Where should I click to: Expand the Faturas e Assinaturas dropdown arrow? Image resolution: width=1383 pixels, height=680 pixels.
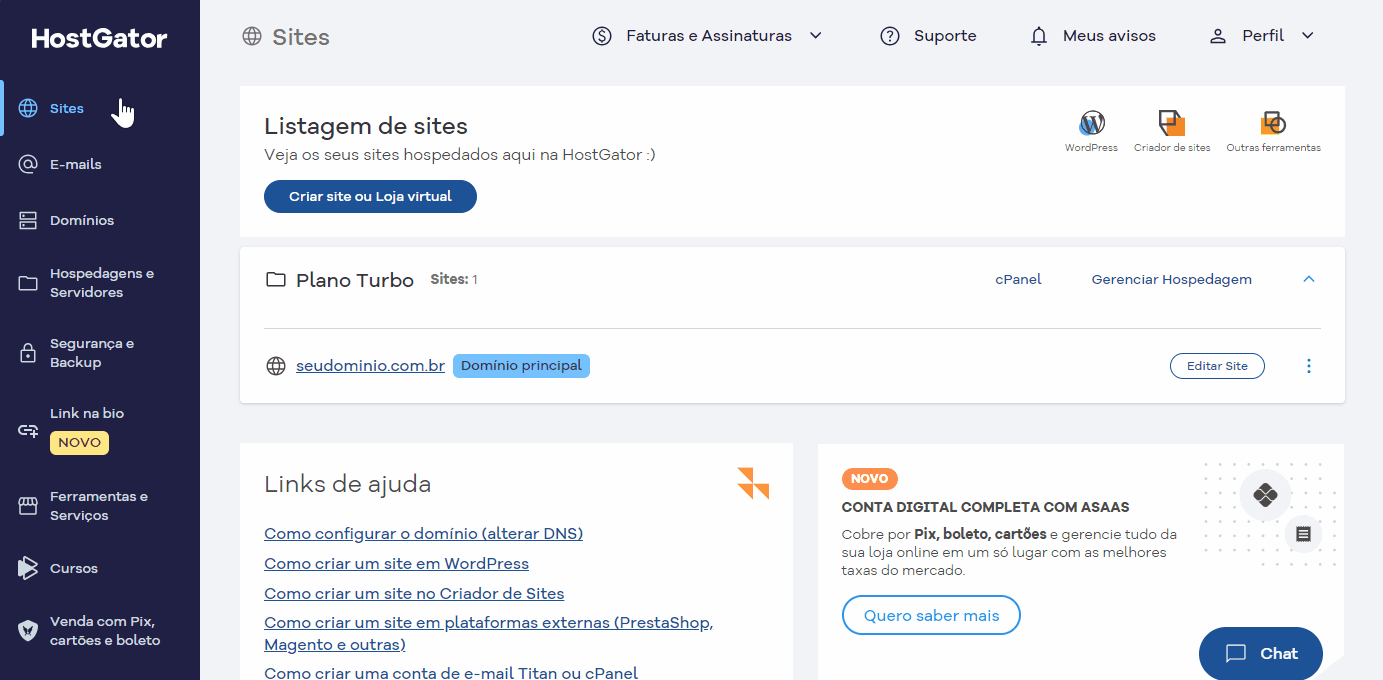(x=815, y=36)
